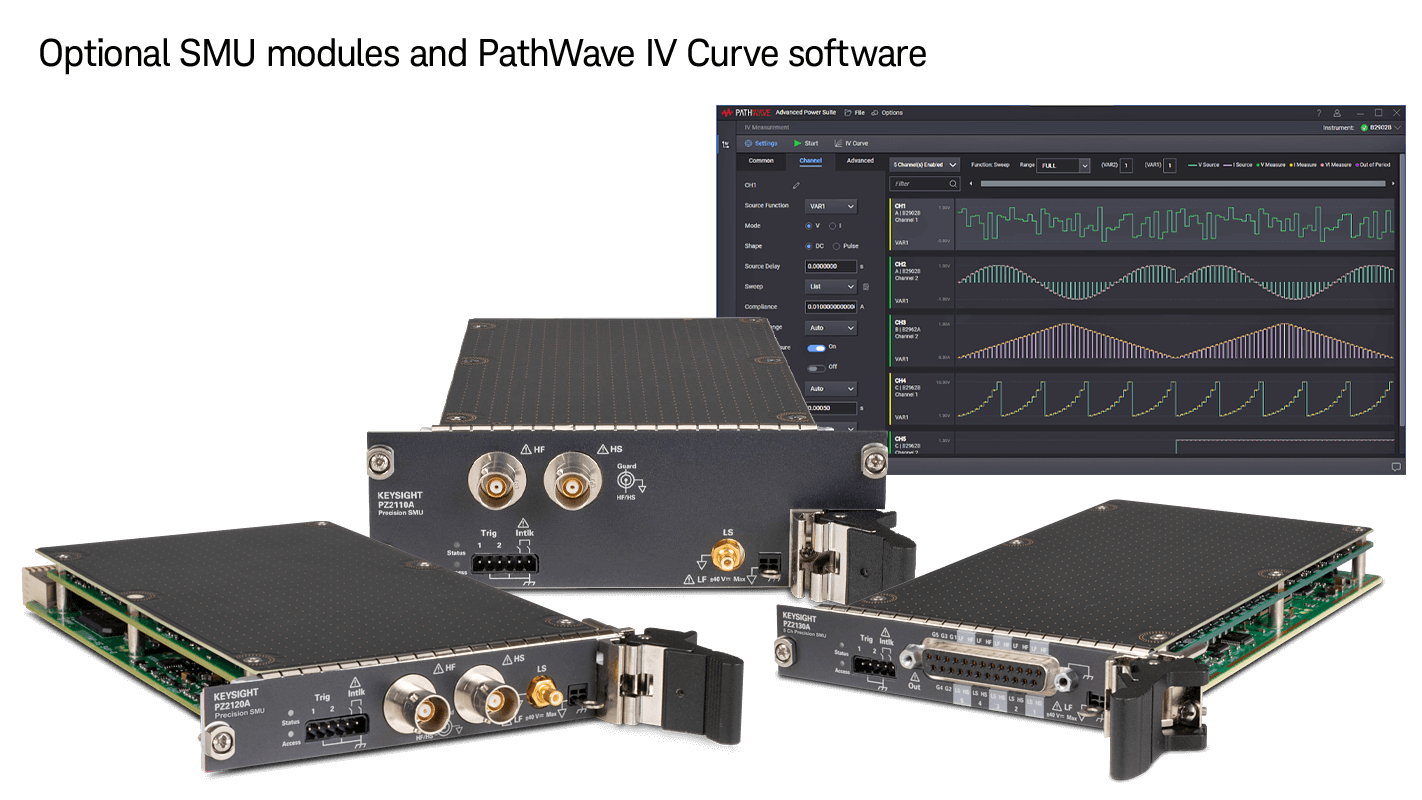
Task: Select Mode V radio button
Action: point(809,226)
